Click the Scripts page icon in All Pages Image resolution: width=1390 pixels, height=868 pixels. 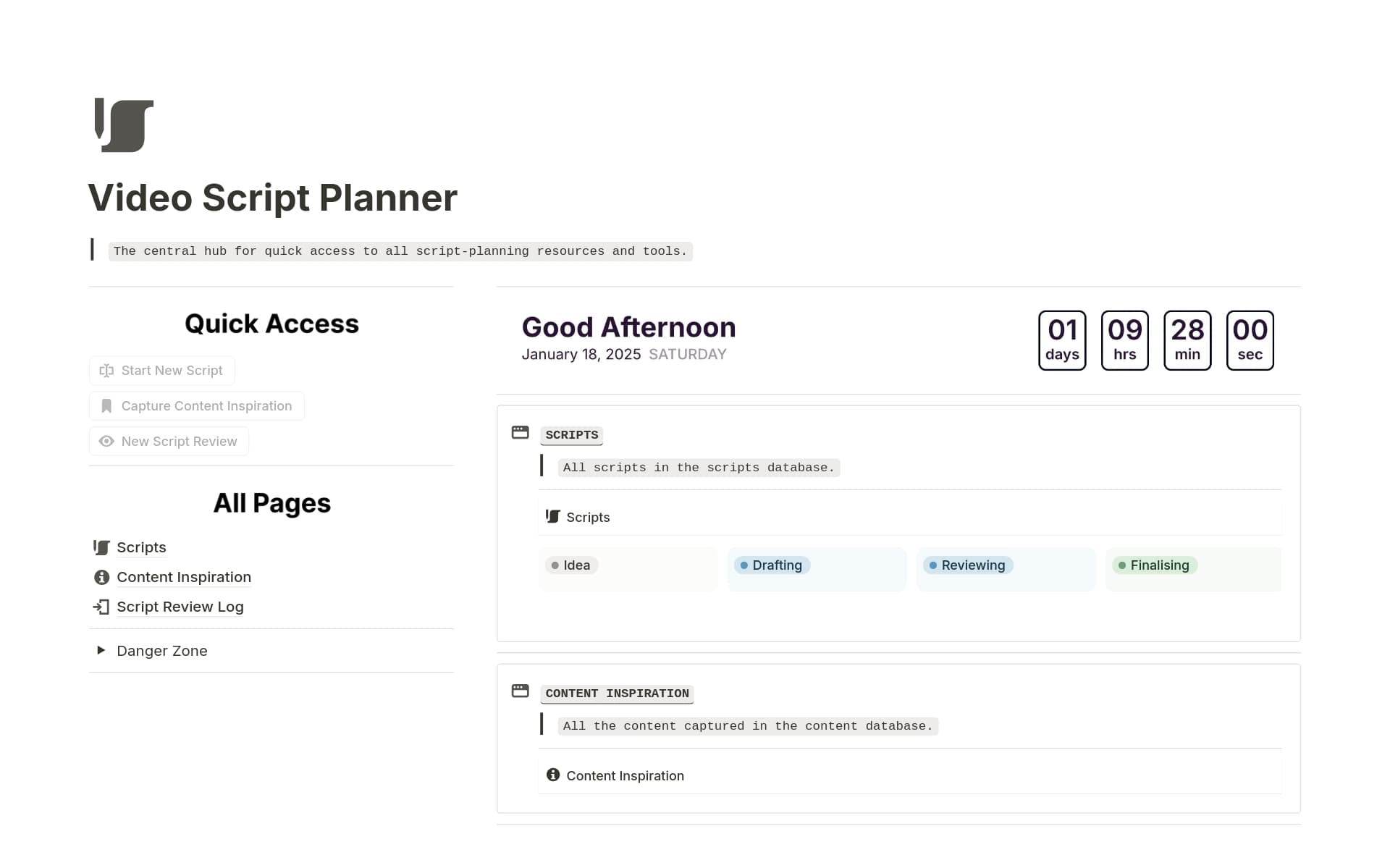101,547
